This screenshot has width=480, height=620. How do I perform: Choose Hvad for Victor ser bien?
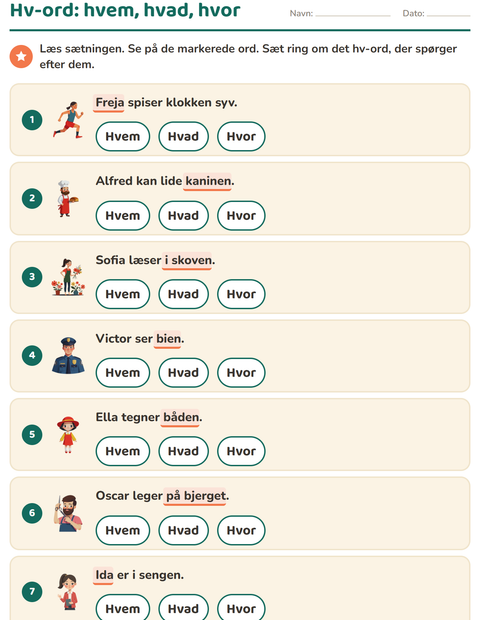click(x=183, y=372)
